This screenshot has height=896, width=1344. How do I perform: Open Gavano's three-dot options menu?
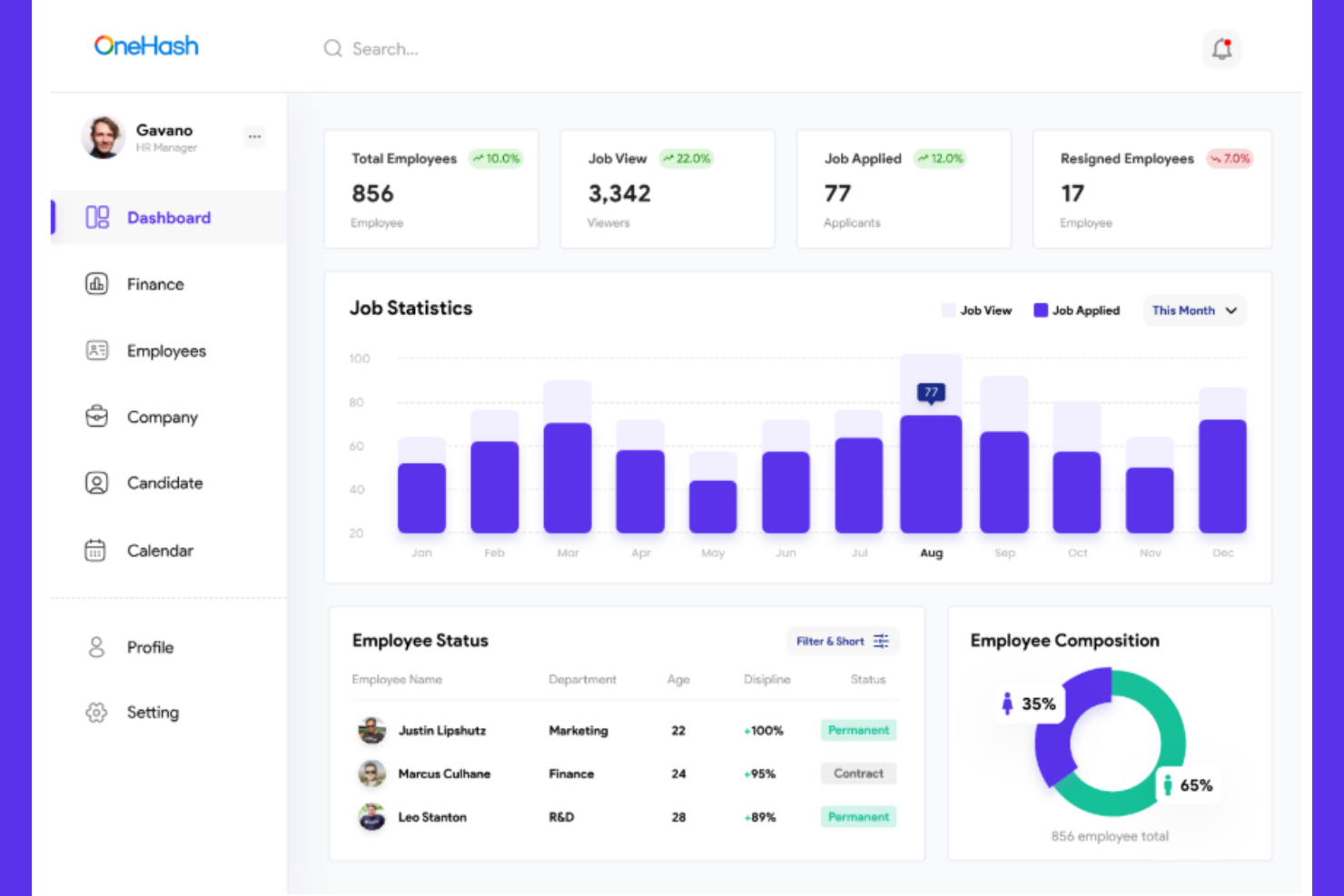(254, 137)
